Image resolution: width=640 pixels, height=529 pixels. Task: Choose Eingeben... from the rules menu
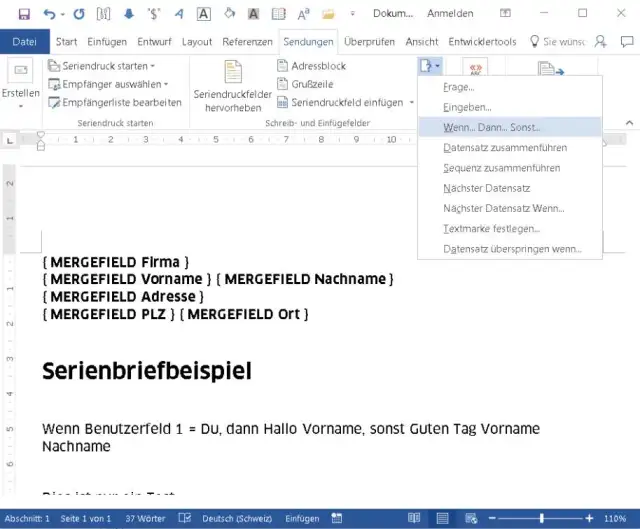click(x=509, y=107)
